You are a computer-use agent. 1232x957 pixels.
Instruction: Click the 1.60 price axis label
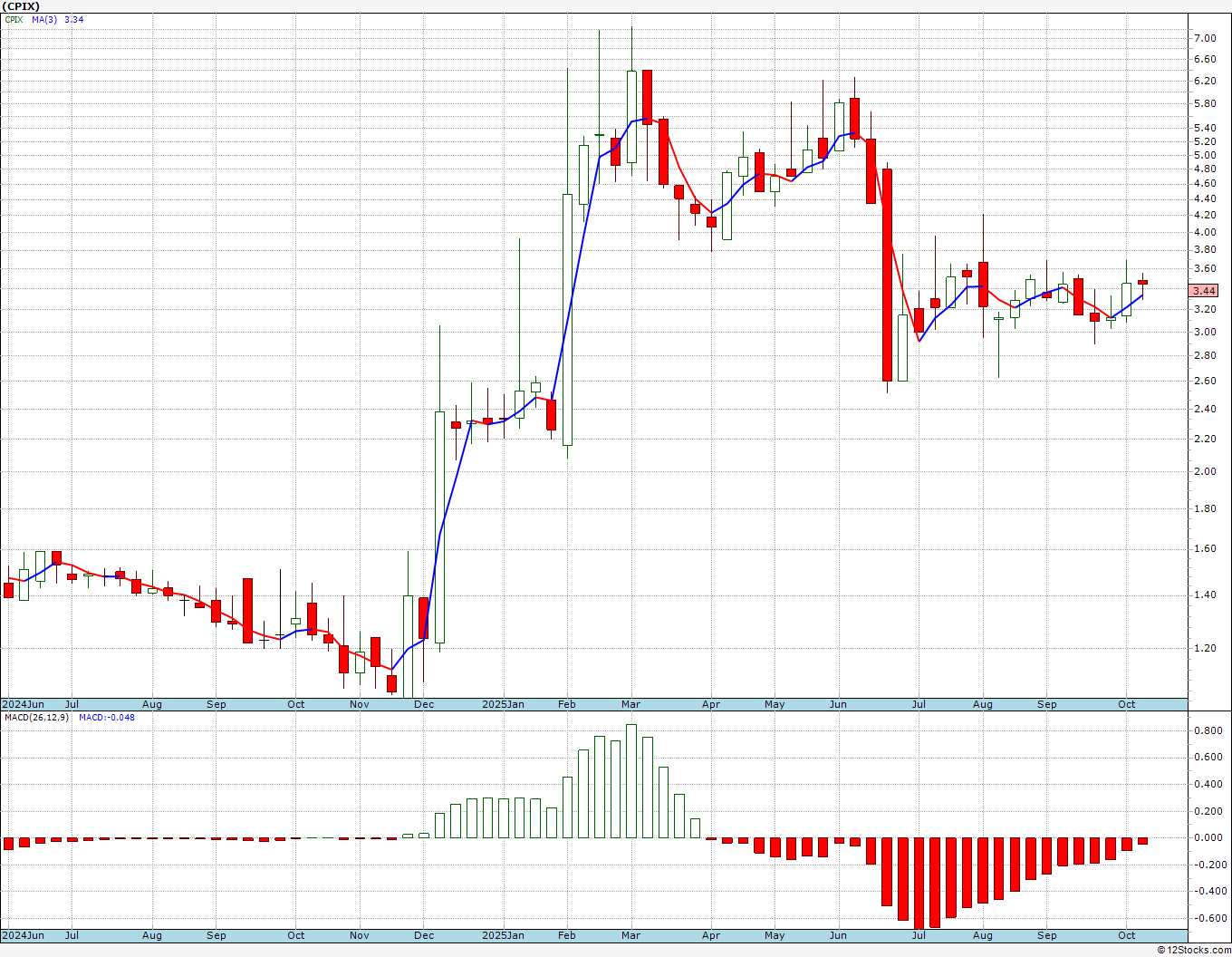[x=1205, y=548]
